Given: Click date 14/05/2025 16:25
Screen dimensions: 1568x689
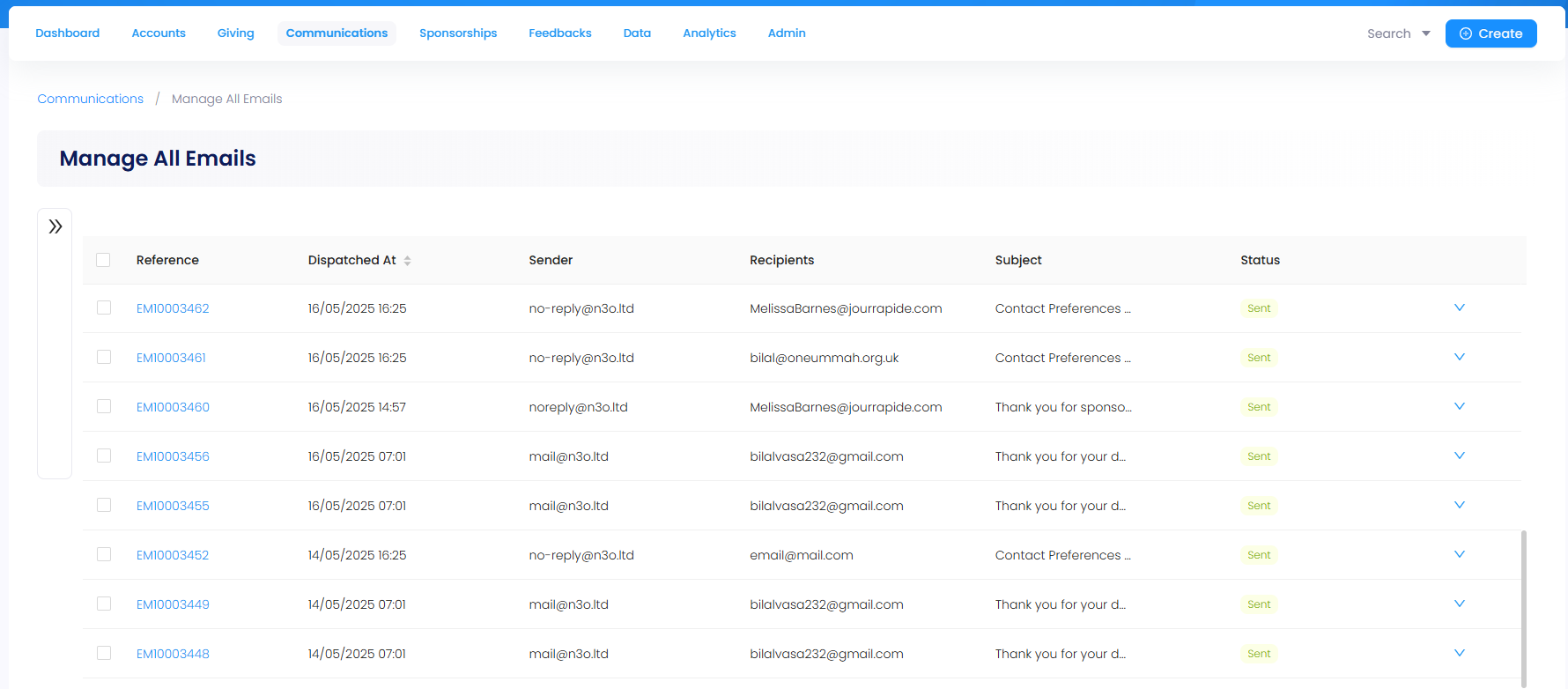Looking at the screenshot, I should click(x=357, y=555).
